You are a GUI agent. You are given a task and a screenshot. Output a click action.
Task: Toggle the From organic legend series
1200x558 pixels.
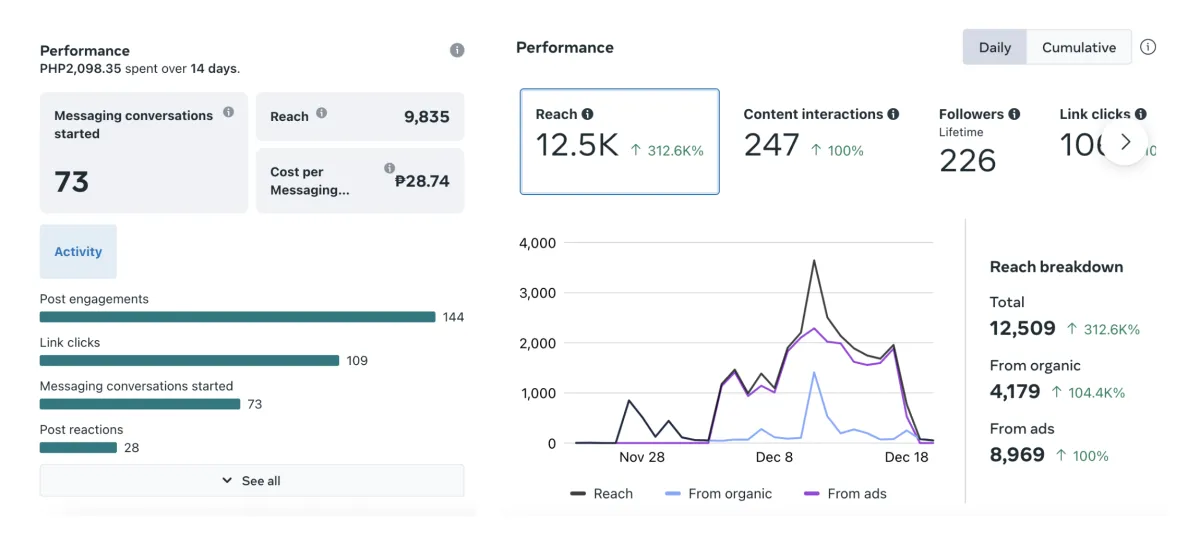click(718, 493)
